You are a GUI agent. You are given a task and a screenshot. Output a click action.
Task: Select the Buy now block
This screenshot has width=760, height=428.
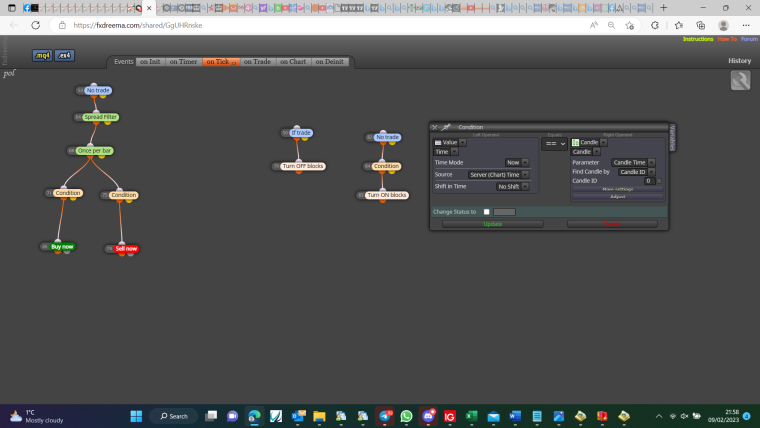click(62, 247)
